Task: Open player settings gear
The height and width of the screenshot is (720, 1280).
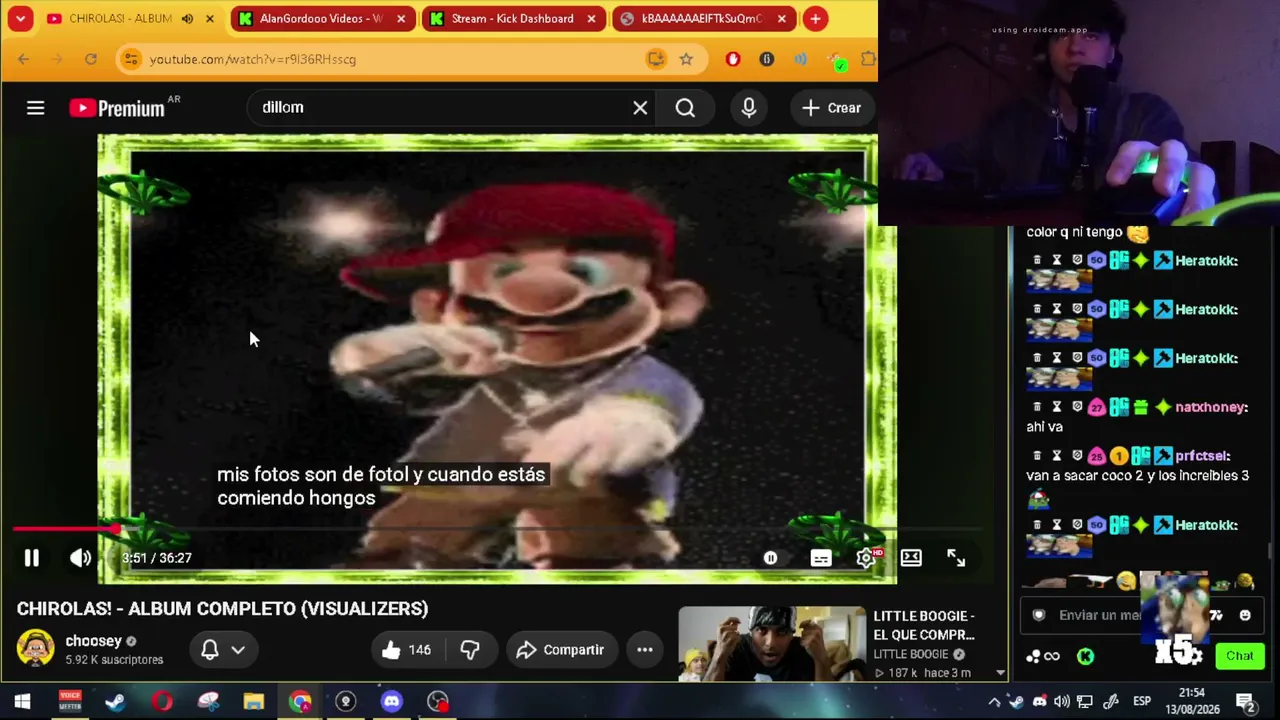Action: point(867,558)
